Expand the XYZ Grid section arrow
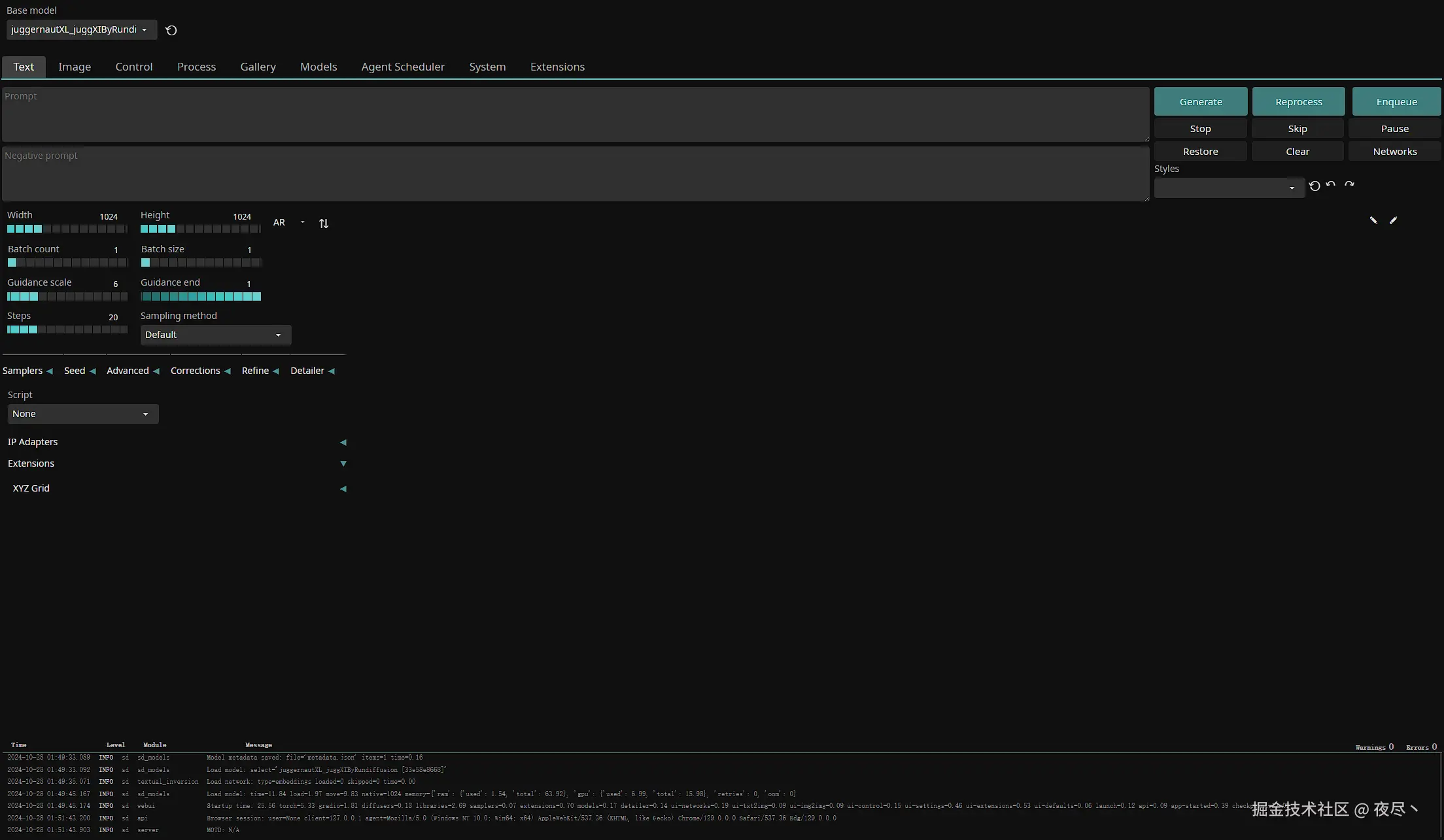 pos(343,489)
